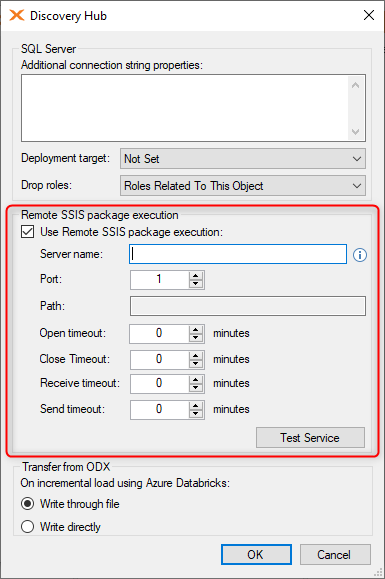The width and height of the screenshot is (385, 579).
Task: Cancel the Discovery Hub dialog
Action: tap(335, 554)
